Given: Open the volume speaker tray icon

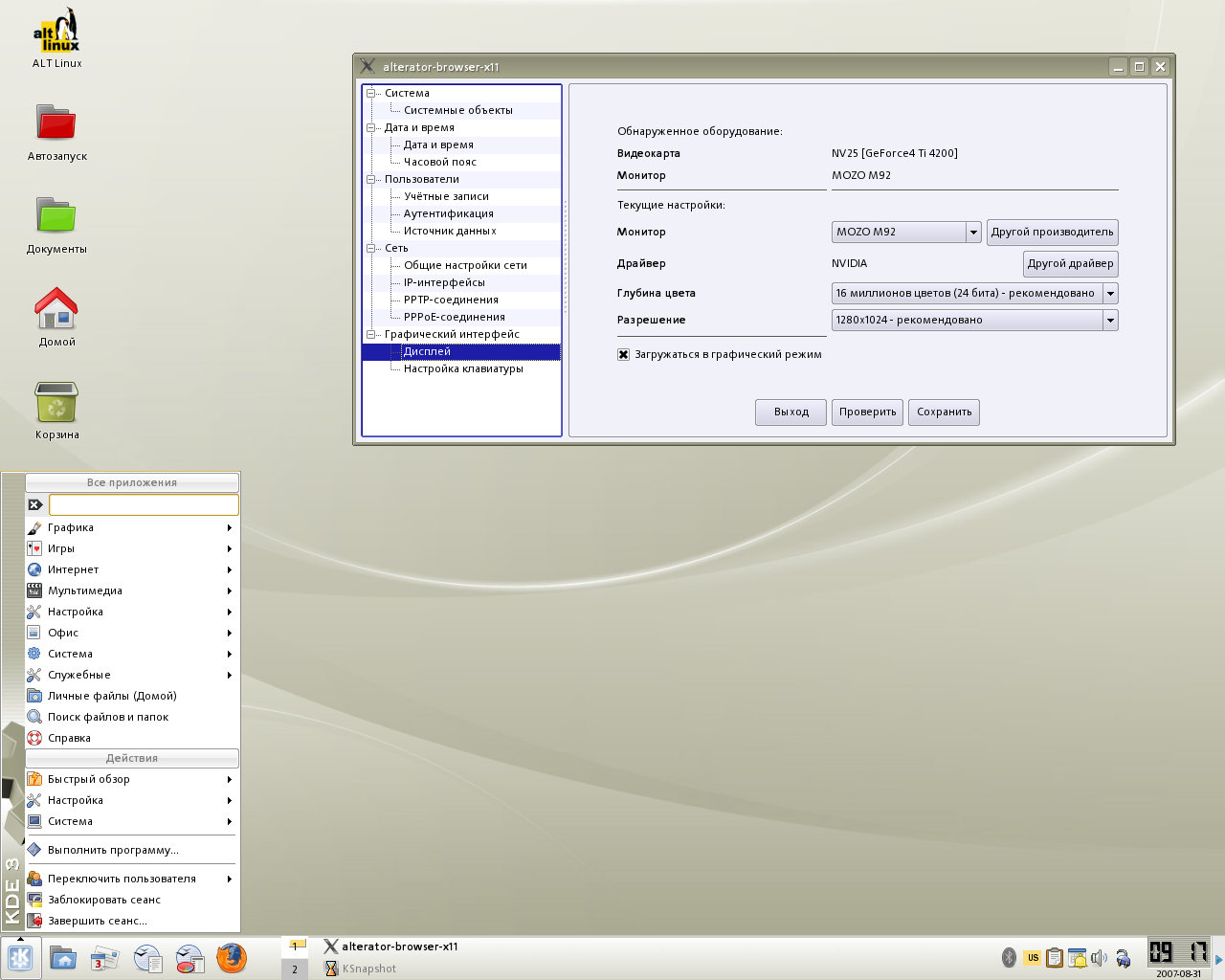Looking at the screenshot, I should [x=1099, y=957].
